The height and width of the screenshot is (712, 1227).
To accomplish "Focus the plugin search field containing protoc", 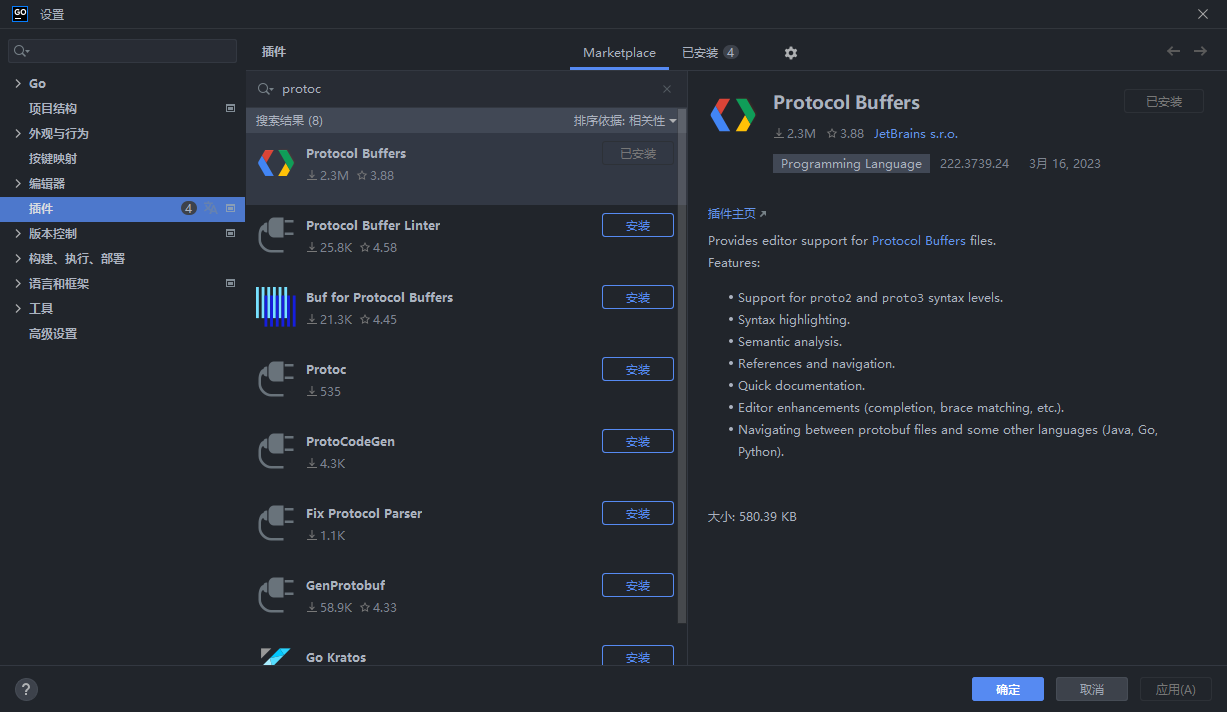I will pos(466,89).
